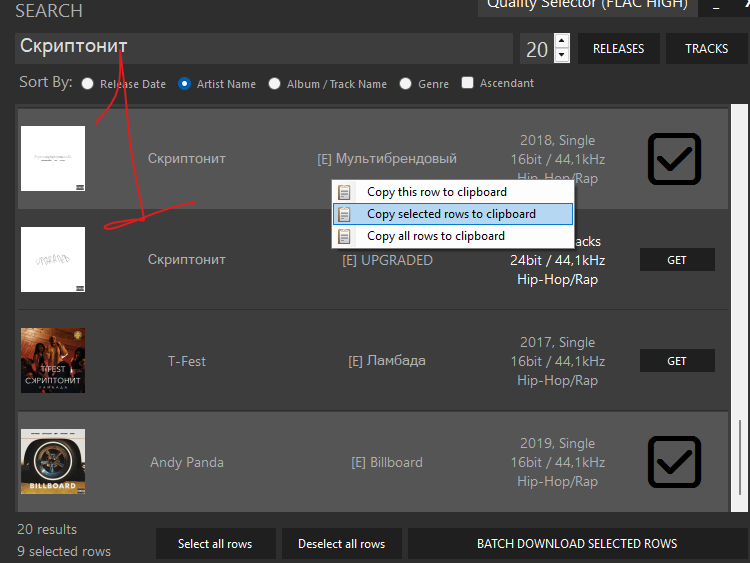Screen dimensions: 750x563
Task: Click GET button for the Ламбада single
Action: tap(677, 360)
